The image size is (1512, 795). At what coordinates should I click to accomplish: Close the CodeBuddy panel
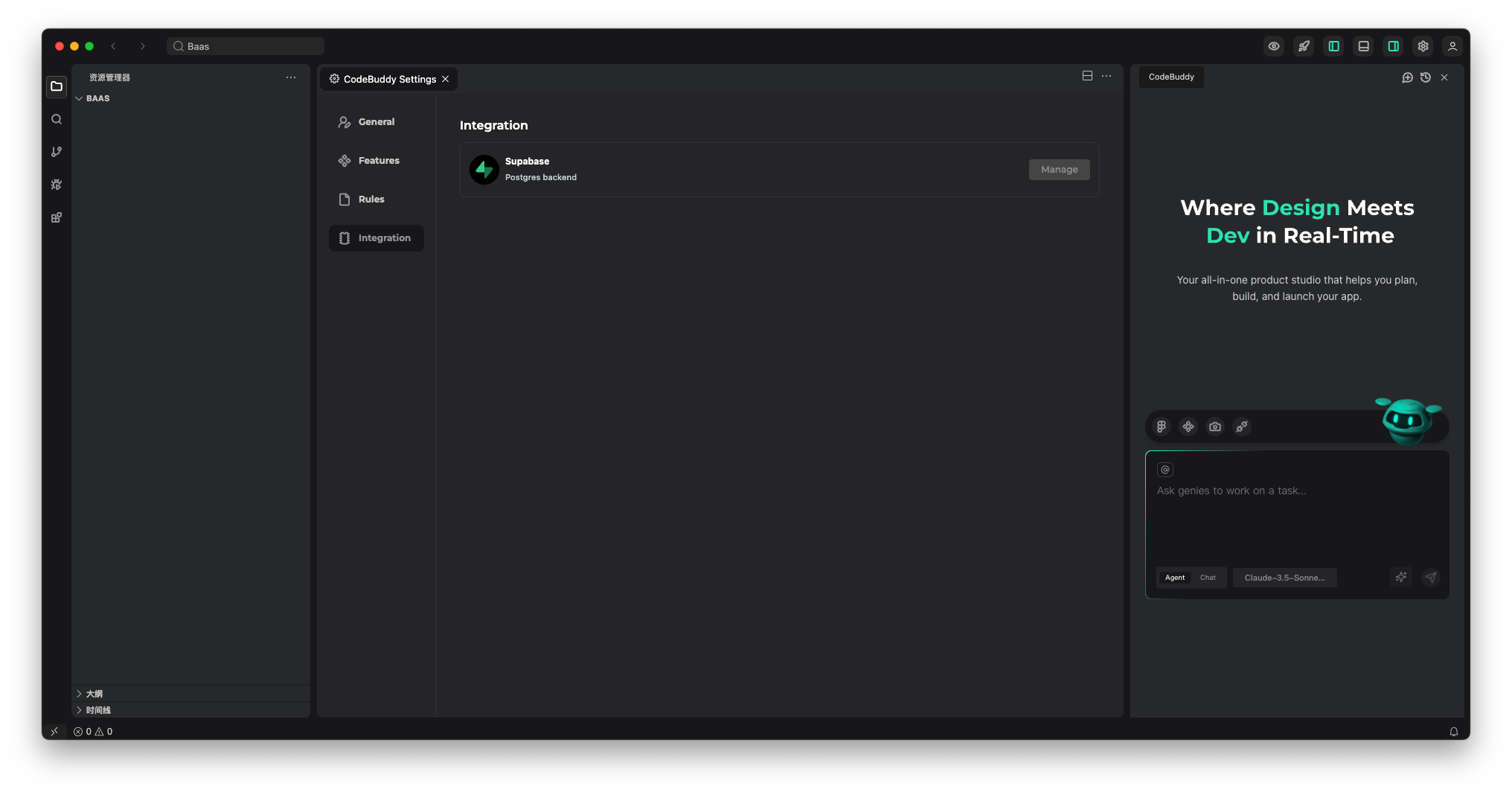(x=1444, y=77)
